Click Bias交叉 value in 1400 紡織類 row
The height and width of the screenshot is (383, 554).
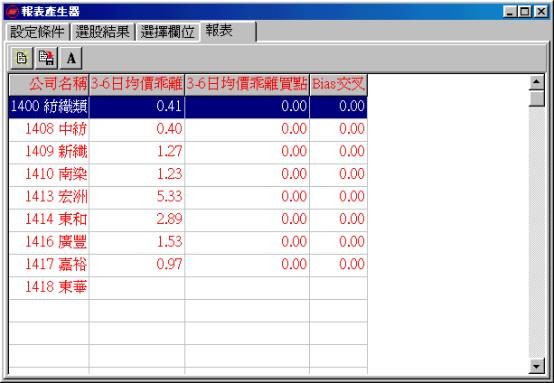click(338, 107)
